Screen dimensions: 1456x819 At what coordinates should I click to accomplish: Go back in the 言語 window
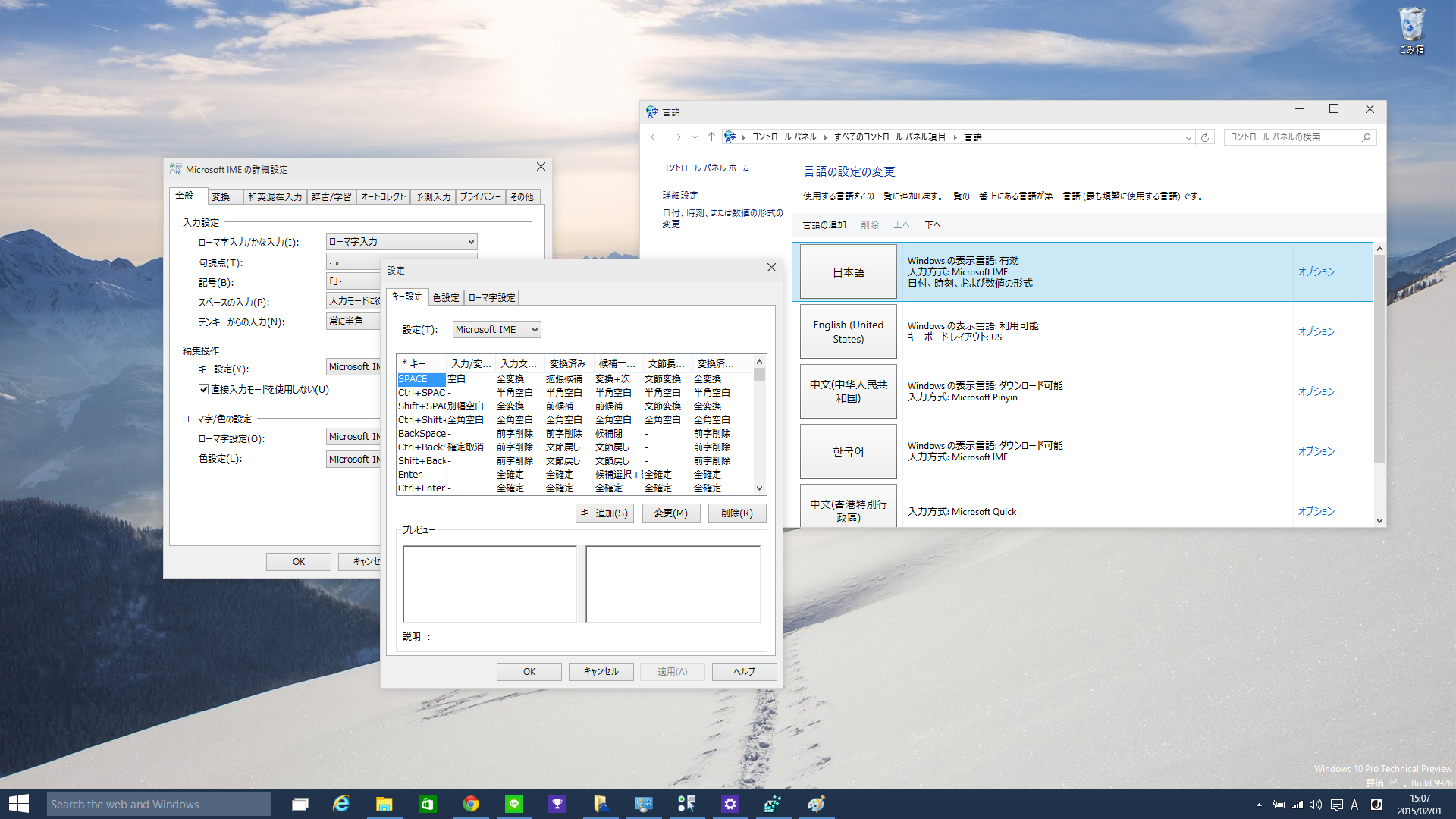pyautogui.click(x=655, y=136)
